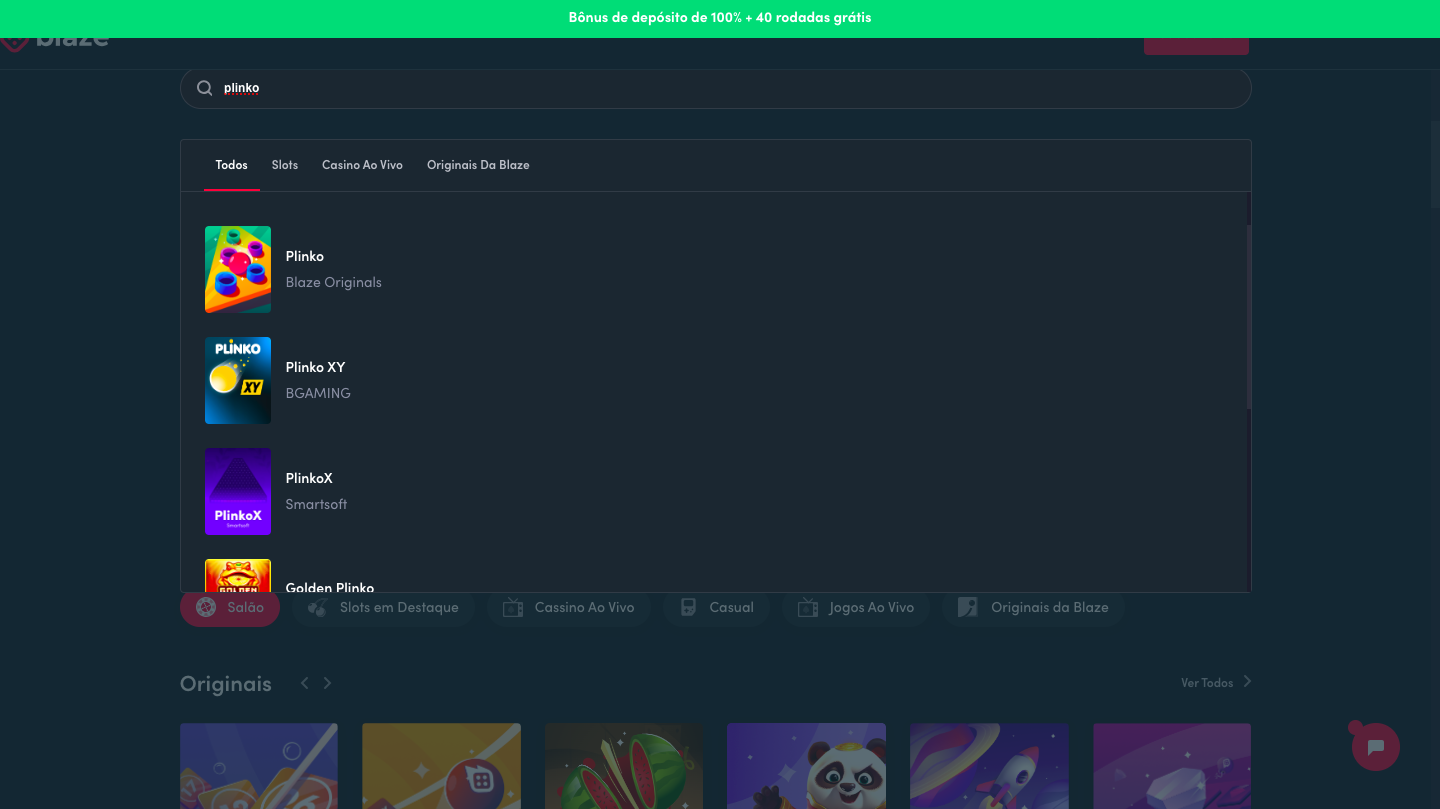Click the red header button
Viewport: 1440px width, 809px height.
pos(1196,46)
